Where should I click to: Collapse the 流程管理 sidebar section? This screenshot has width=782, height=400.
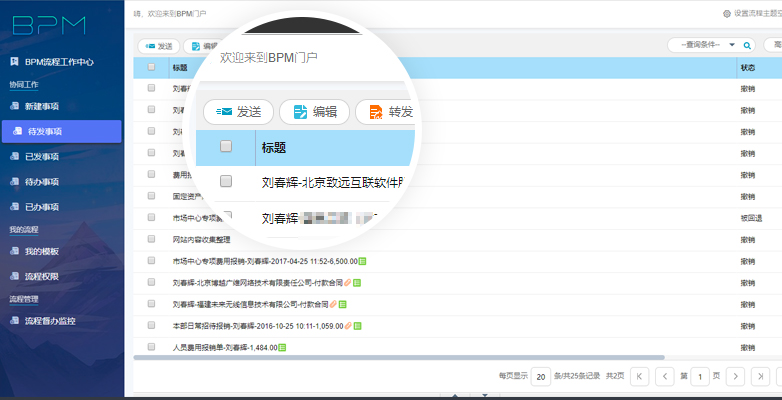coord(23,298)
